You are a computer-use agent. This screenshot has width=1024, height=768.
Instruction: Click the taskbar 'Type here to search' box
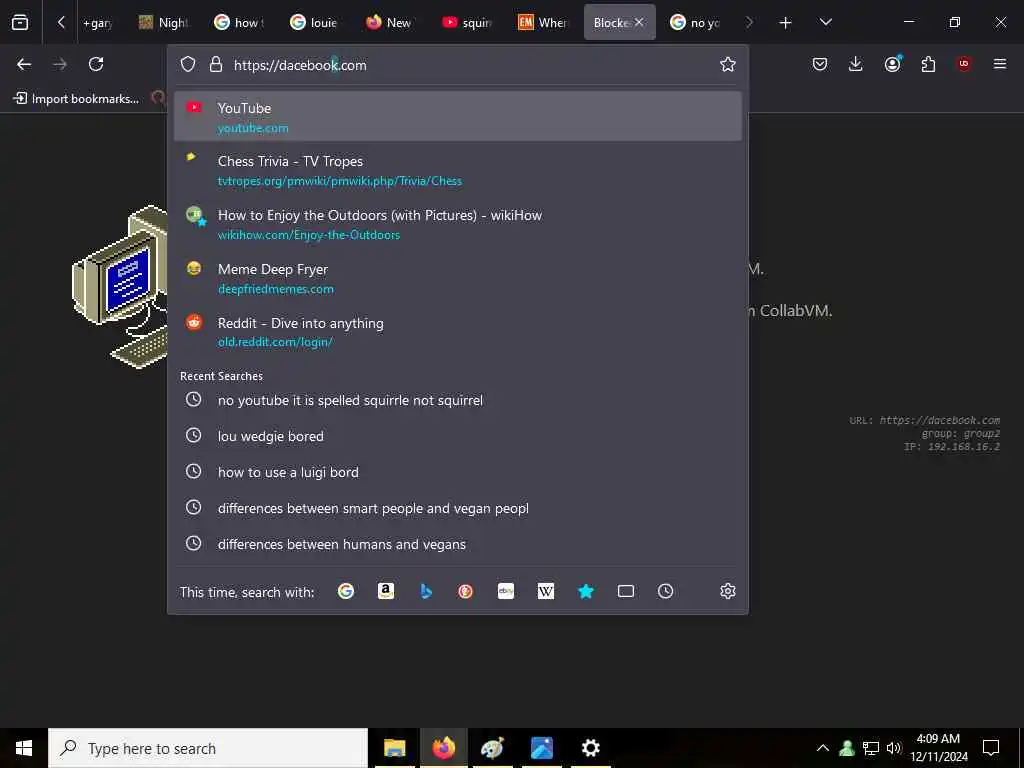coord(208,748)
